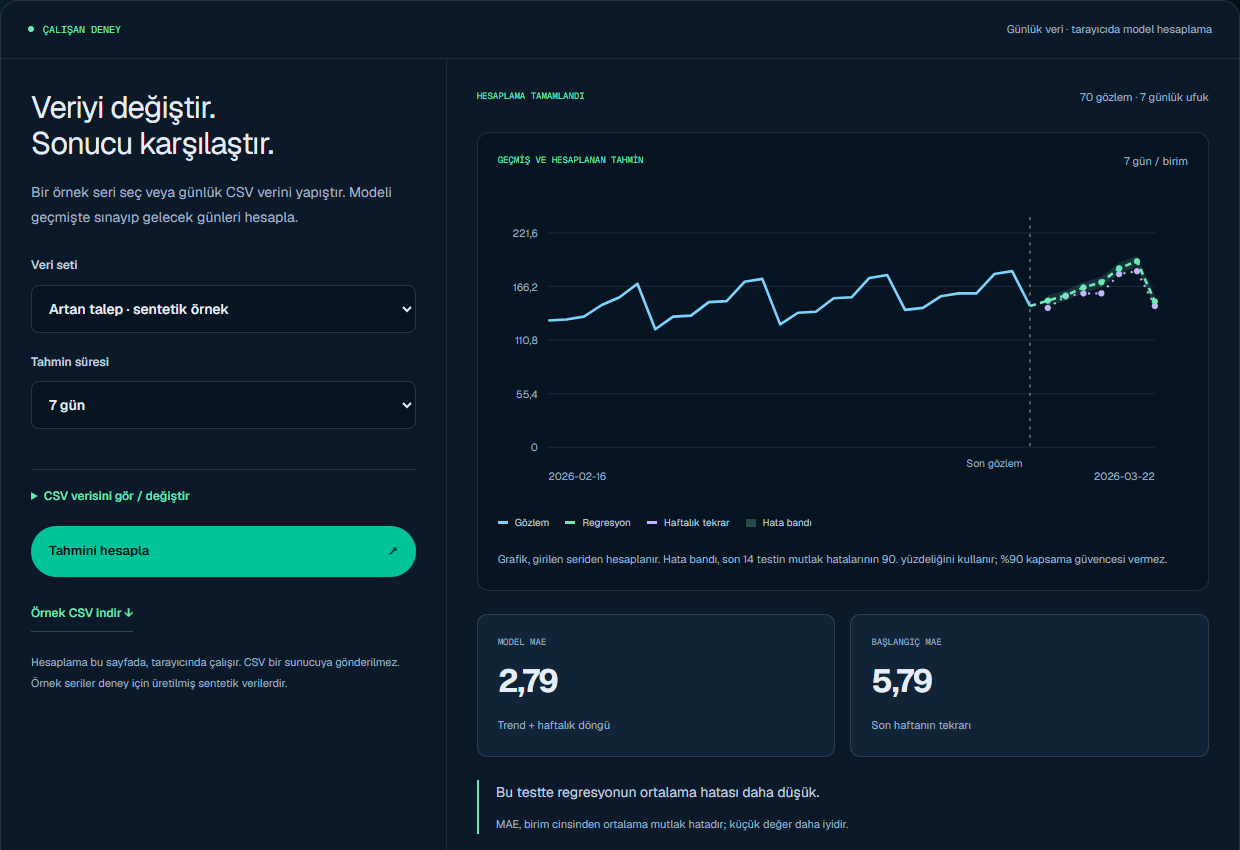Click the '70 gözlem · 7 günlük ufuk' text
Viewport: 1240px width, 850px height.
1144,97
